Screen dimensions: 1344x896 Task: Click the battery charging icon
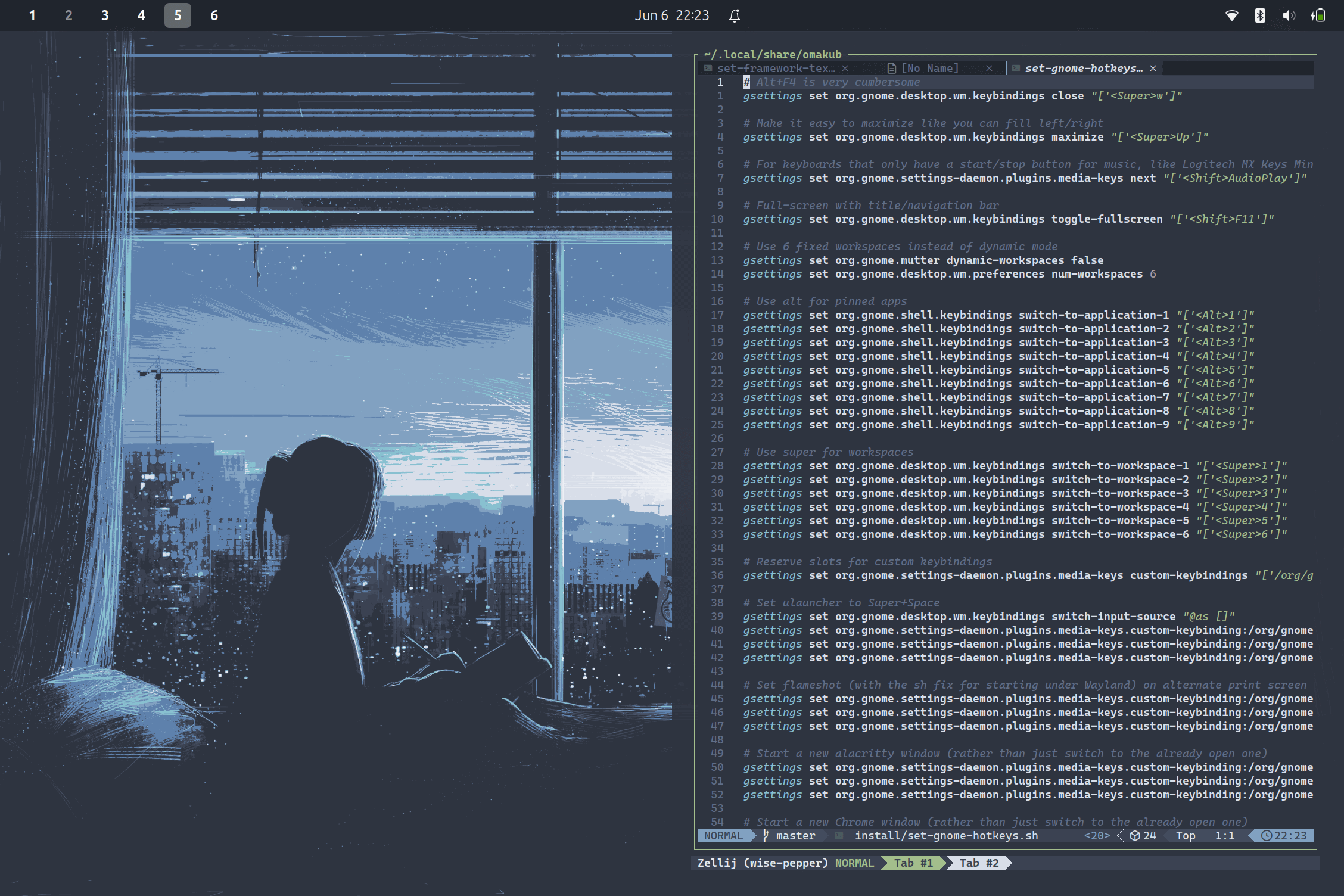[x=1318, y=15]
